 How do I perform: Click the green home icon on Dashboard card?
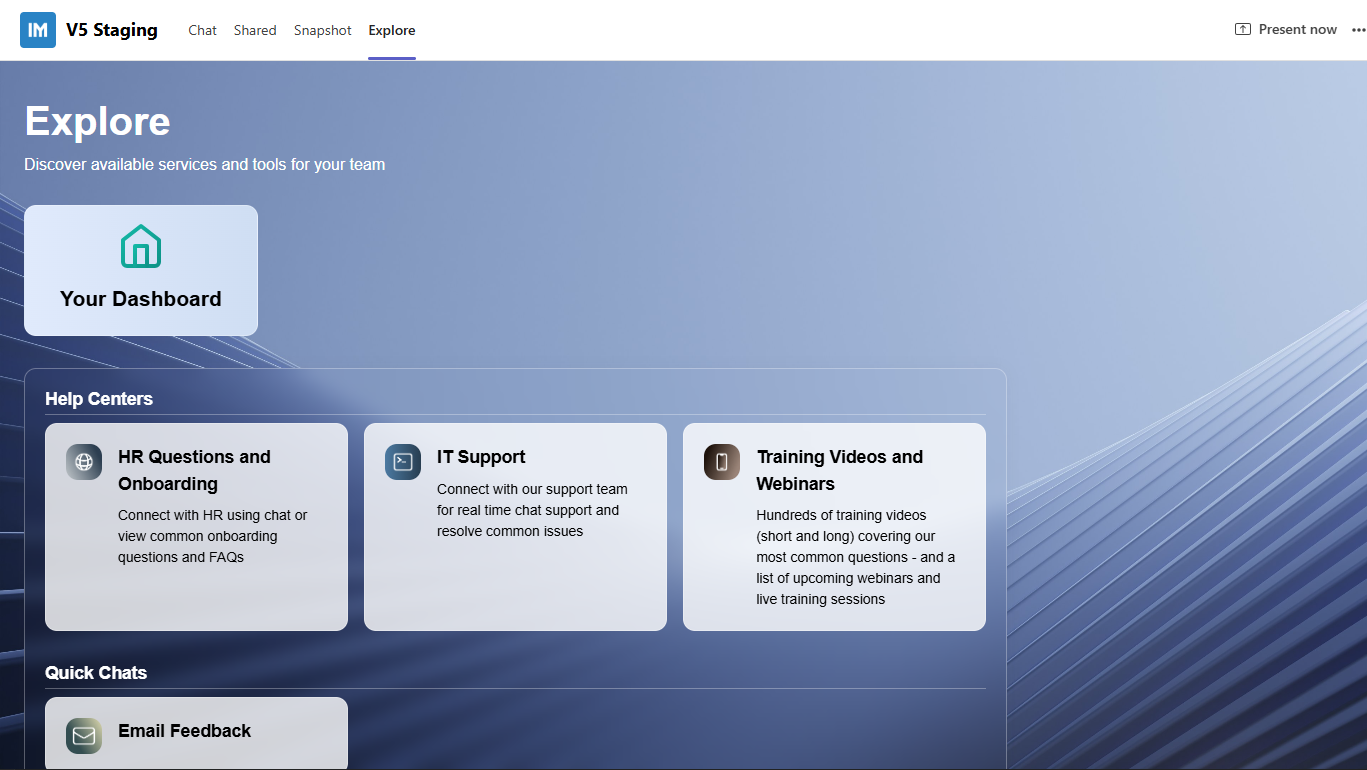(x=141, y=246)
